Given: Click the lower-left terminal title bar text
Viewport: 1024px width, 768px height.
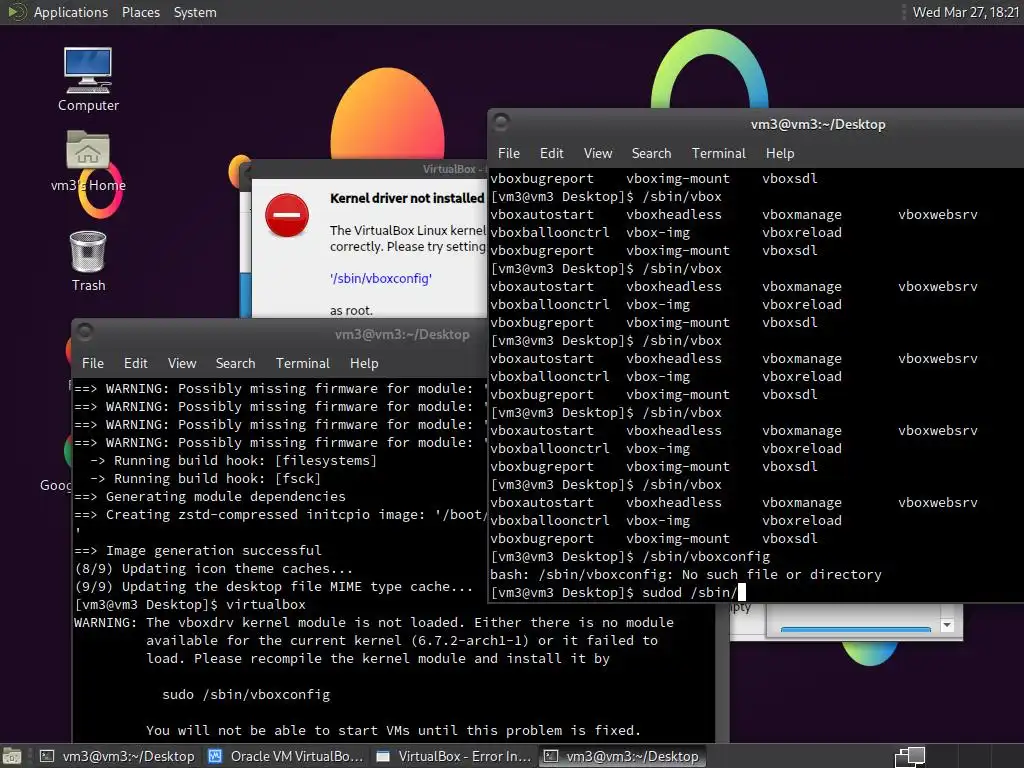Looking at the screenshot, I should 402,334.
